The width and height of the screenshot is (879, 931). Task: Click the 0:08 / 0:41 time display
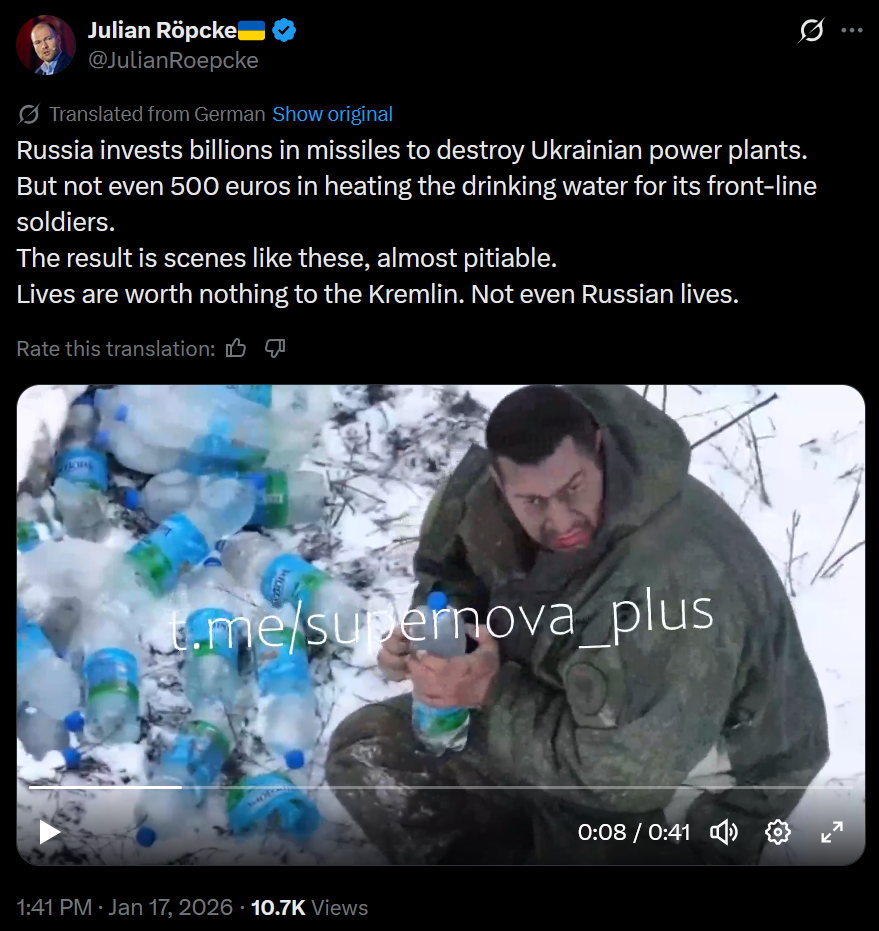pos(634,832)
